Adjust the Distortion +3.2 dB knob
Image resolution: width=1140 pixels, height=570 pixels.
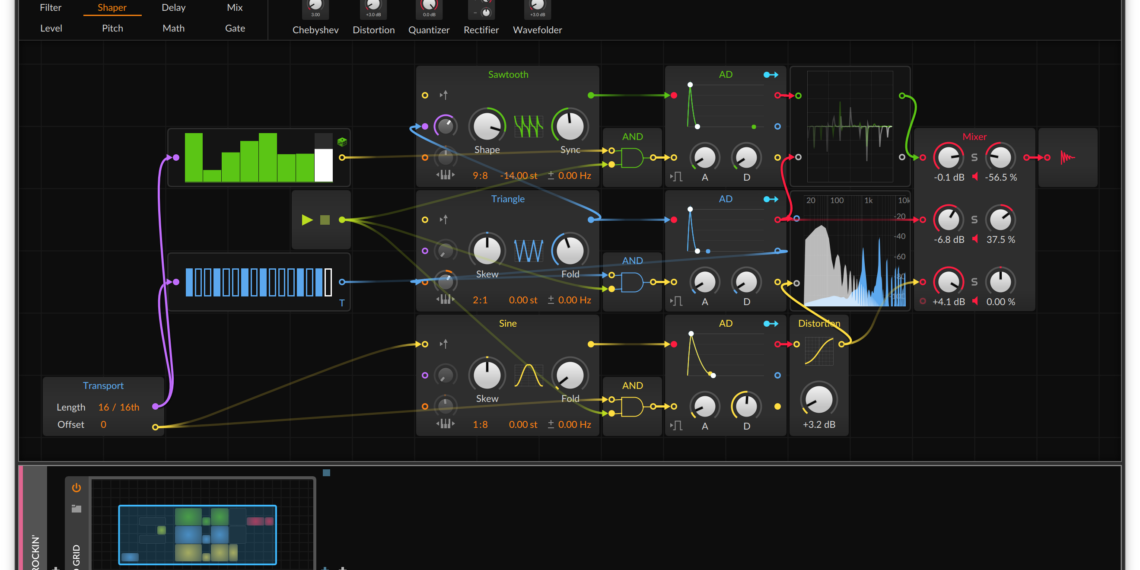point(818,399)
